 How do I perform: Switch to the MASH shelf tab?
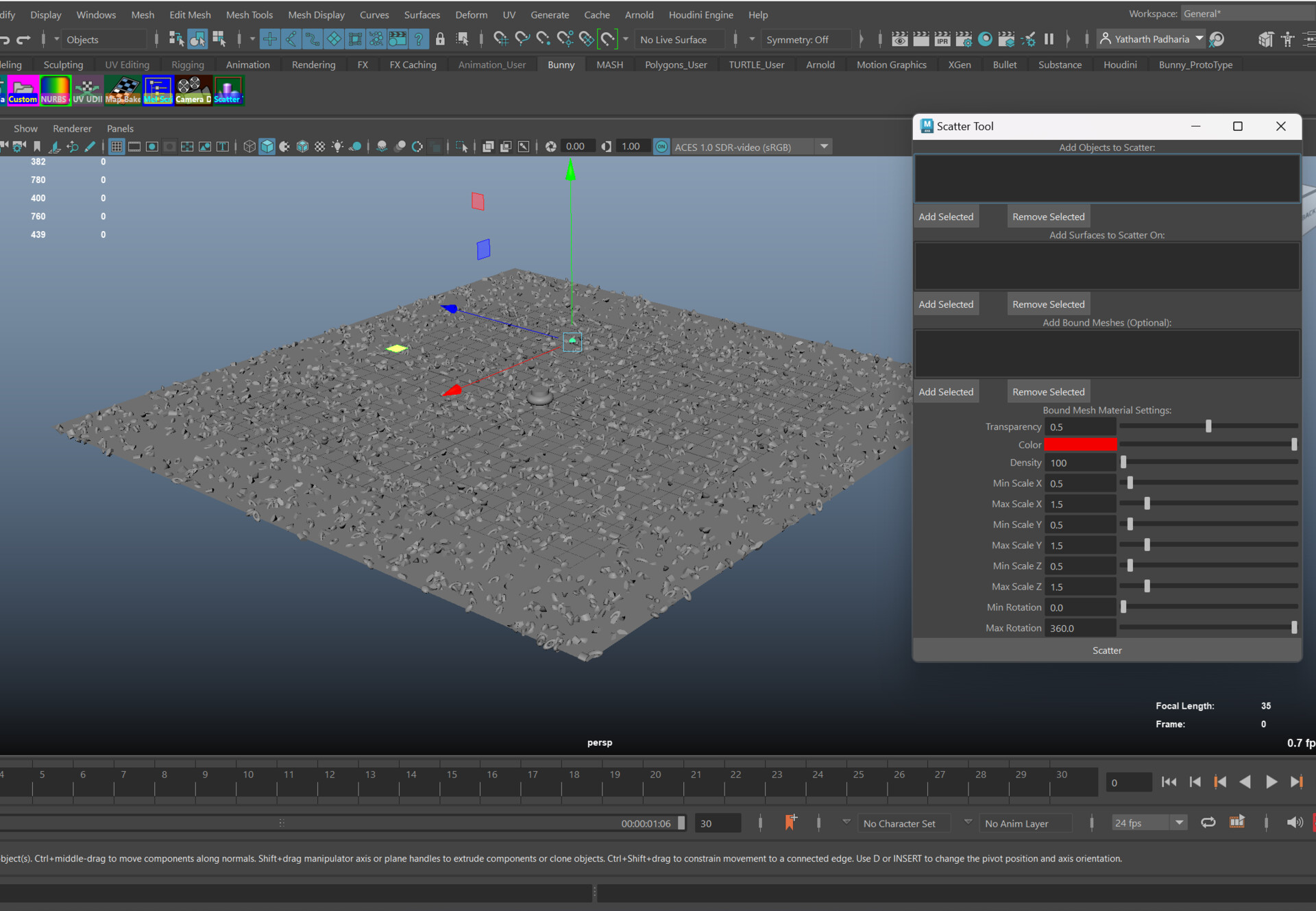609,64
